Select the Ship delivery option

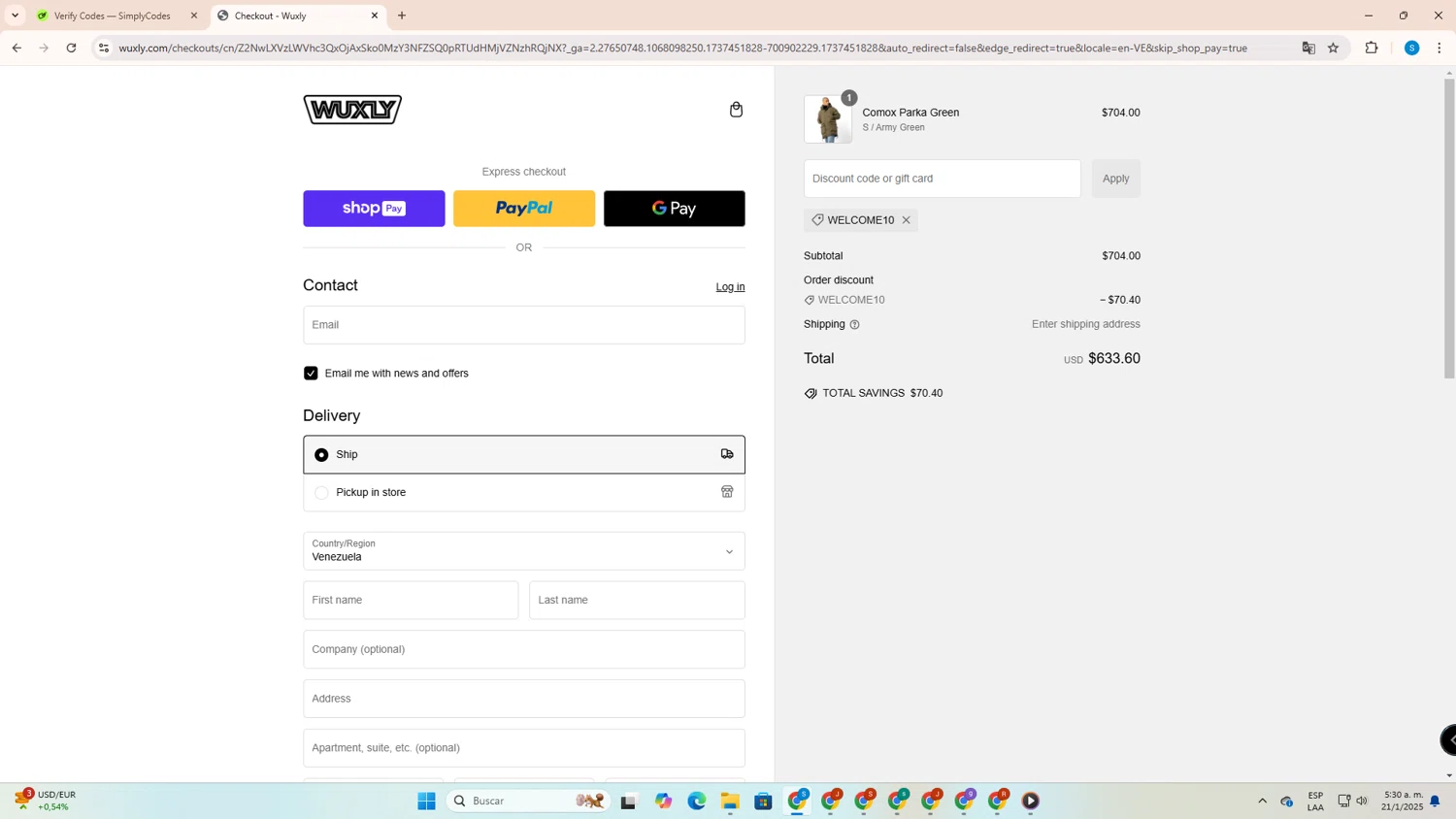[x=524, y=454]
